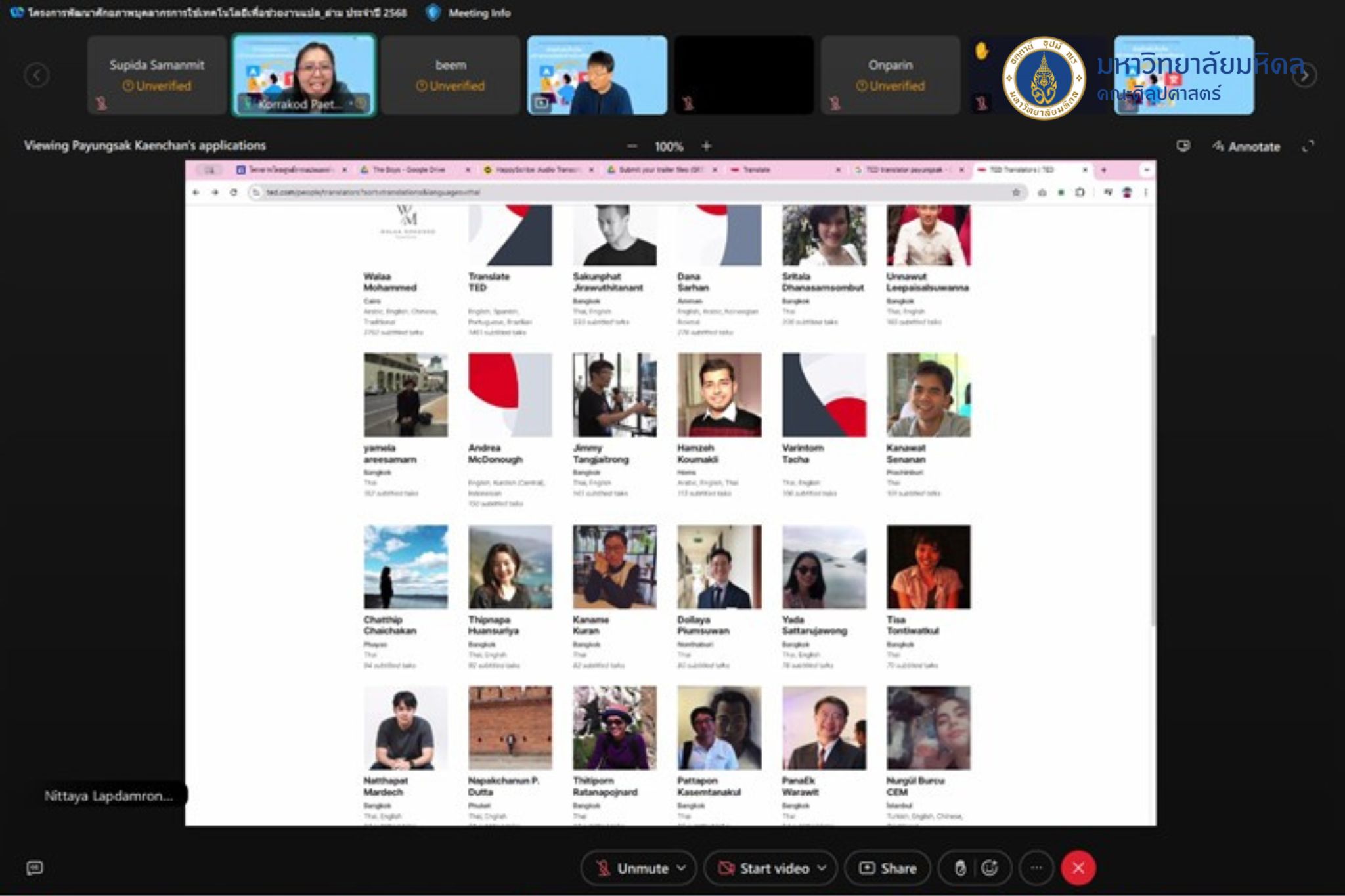The image size is (1345, 896).
Task: Bookmark this page with the star icon
Action: click(1016, 192)
